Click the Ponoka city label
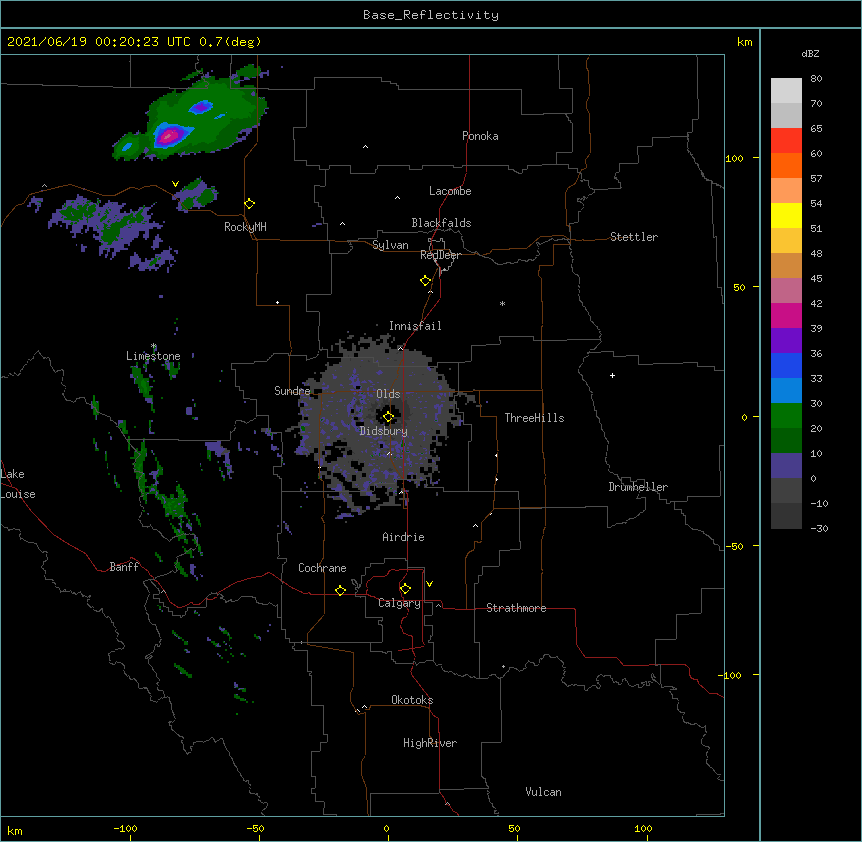The height and width of the screenshot is (842, 862). click(x=480, y=136)
